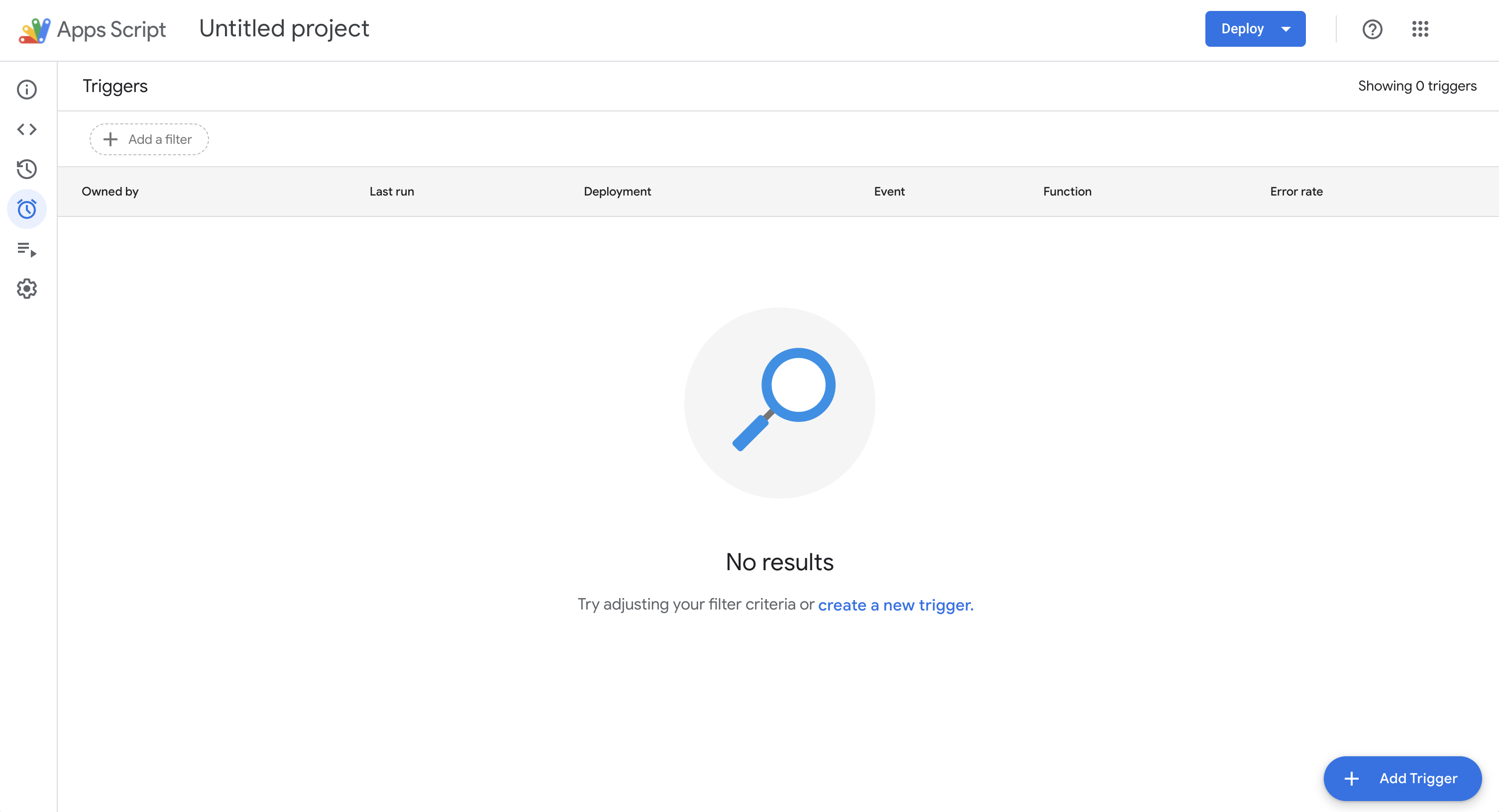
Task: Click the Error rate column header
Action: pyautogui.click(x=1296, y=192)
